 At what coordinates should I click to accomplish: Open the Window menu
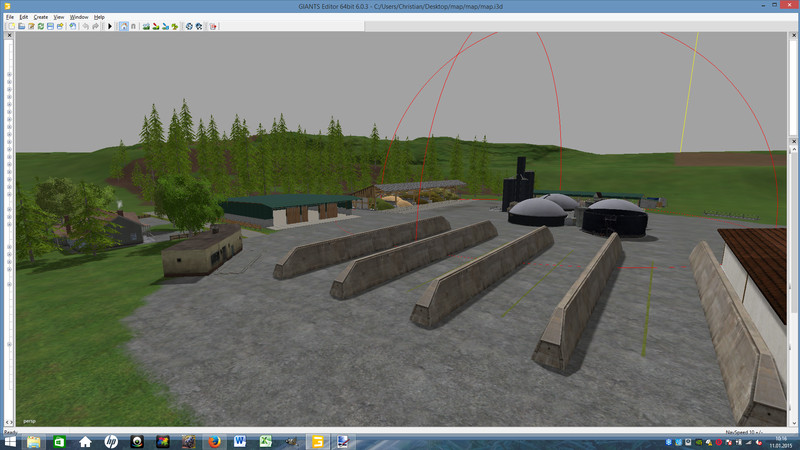(x=79, y=17)
